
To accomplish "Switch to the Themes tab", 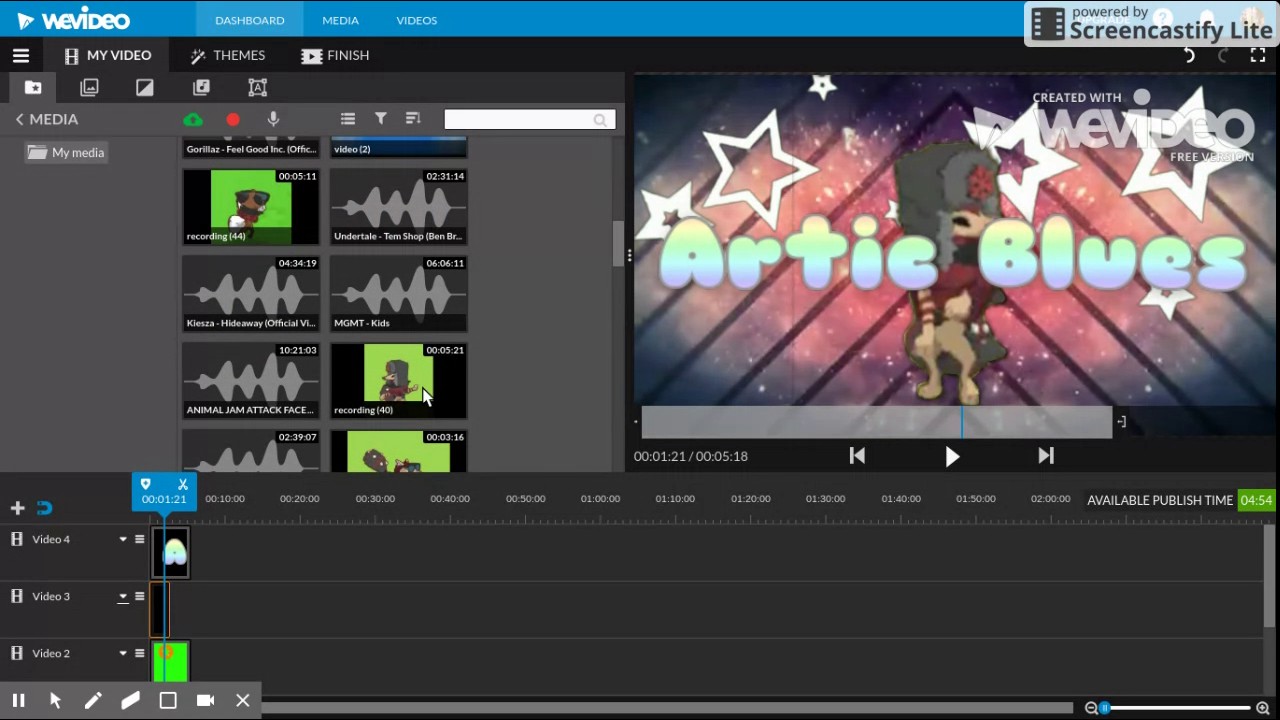I will pos(228,56).
